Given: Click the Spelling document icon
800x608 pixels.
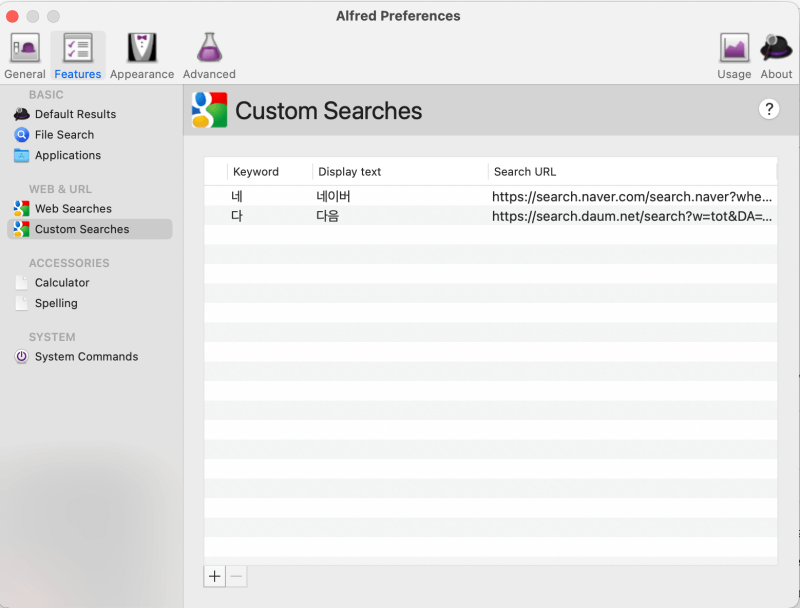Looking at the screenshot, I should point(21,303).
